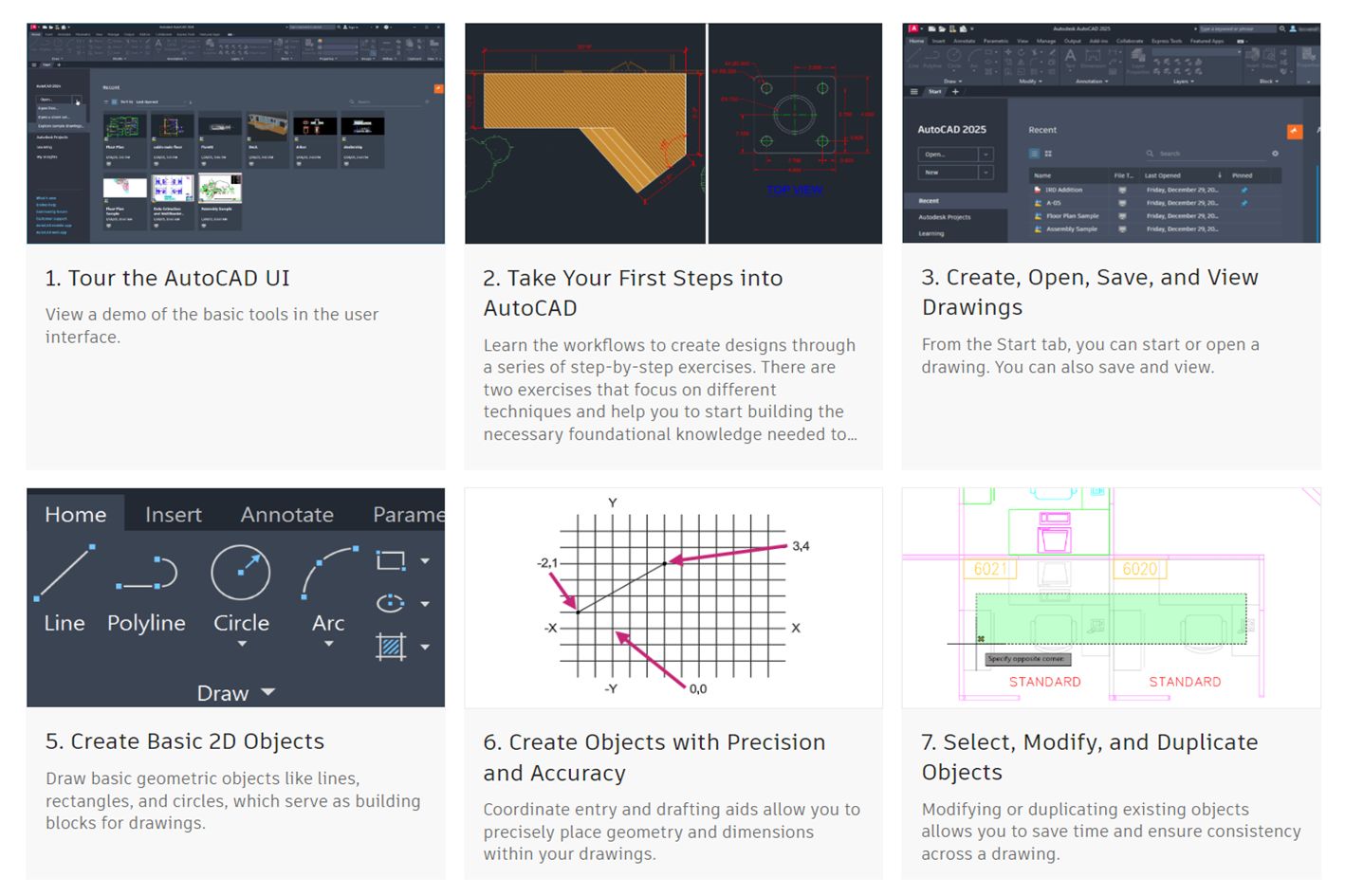Switch to the Annotate ribbon tab
Image resolution: width=1345 pixels, height=896 pixels.
286,514
